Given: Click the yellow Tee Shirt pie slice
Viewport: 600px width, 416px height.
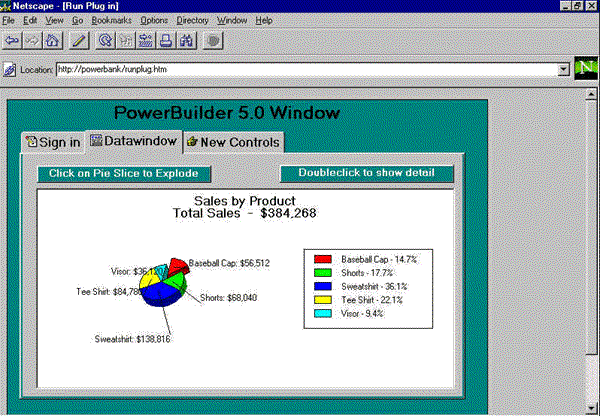Looking at the screenshot, I should 148,280.
